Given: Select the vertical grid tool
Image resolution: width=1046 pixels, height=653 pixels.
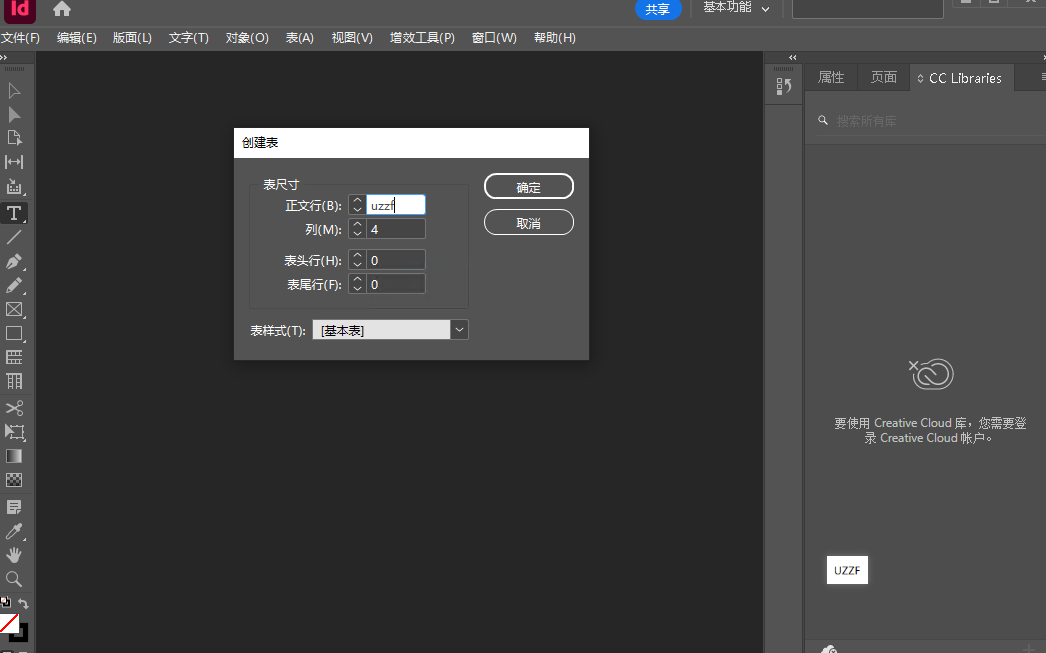Looking at the screenshot, I should click(14, 382).
